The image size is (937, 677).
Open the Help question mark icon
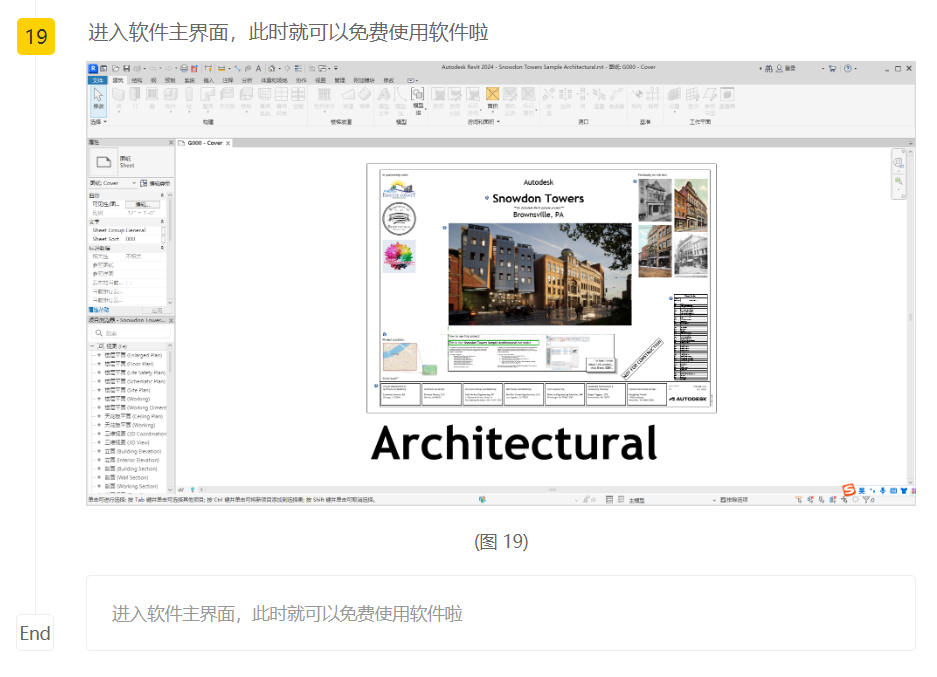click(848, 68)
